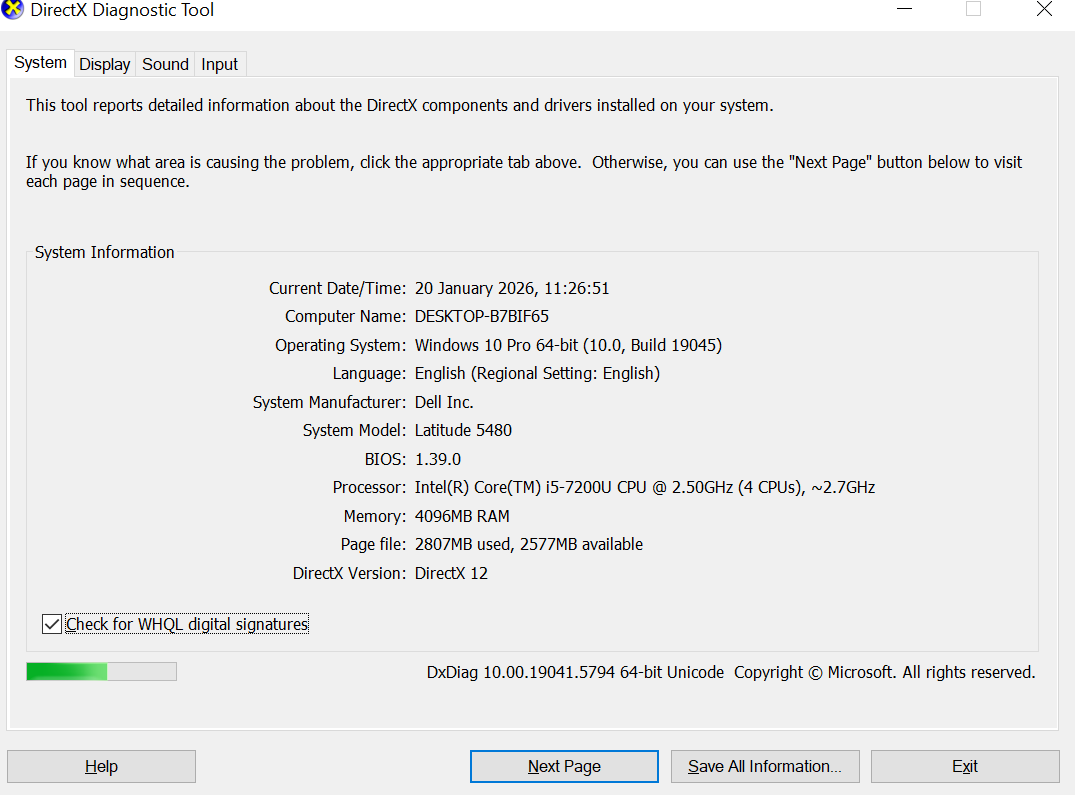Select the Input tab
Screen dimensions: 1075x795
point(219,63)
